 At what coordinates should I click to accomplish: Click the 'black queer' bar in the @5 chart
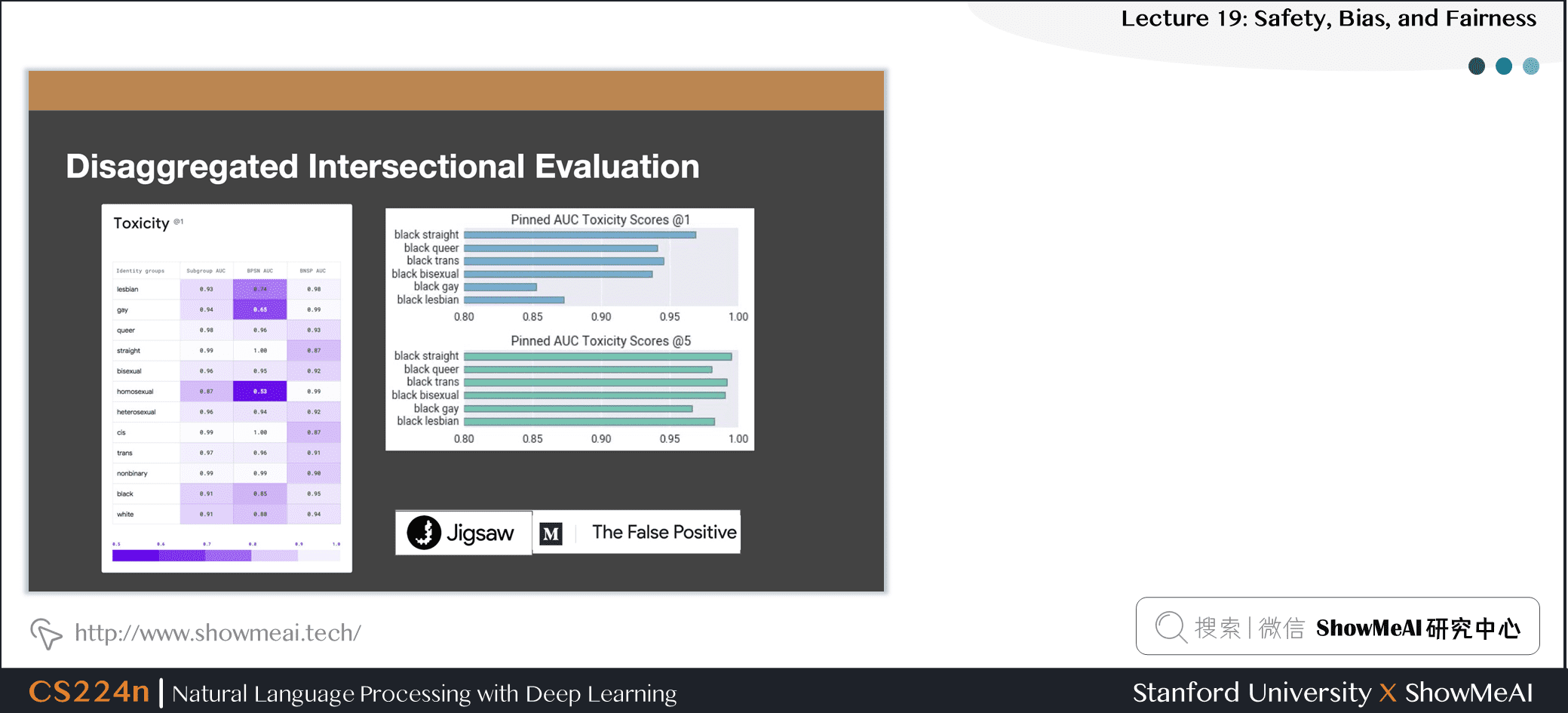[588, 370]
